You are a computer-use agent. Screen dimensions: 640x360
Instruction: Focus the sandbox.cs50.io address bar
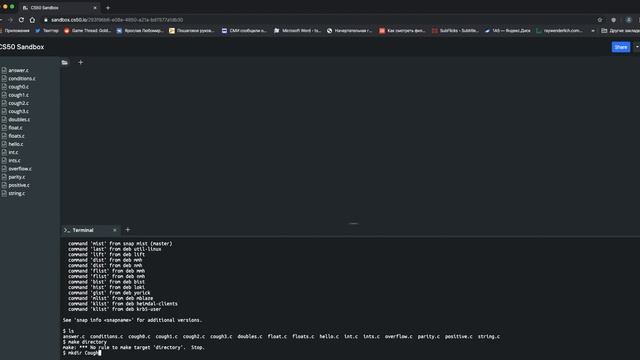[x=117, y=20]
